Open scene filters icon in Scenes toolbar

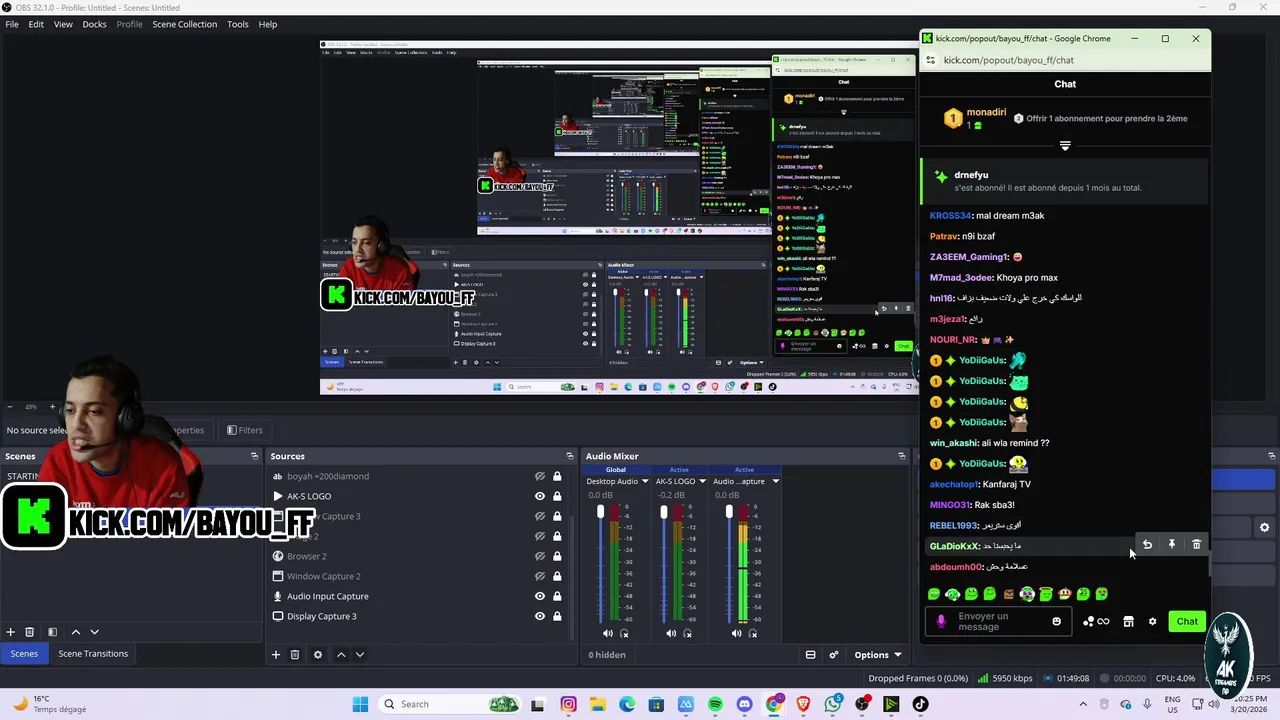(53, 632)
